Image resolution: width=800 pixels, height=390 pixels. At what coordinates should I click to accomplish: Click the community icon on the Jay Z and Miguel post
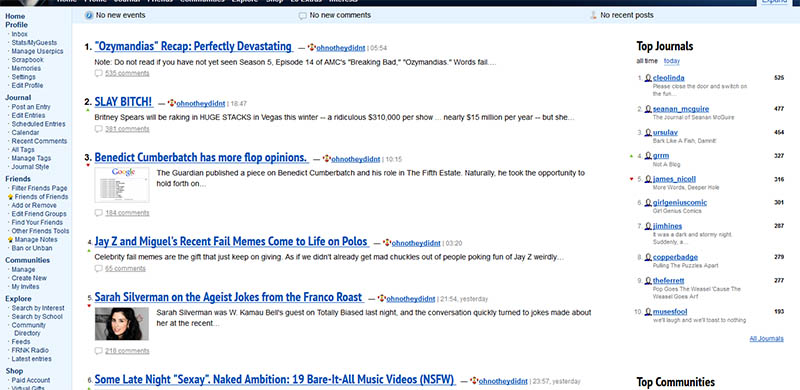pyautogui.click(x=387, y=242)
